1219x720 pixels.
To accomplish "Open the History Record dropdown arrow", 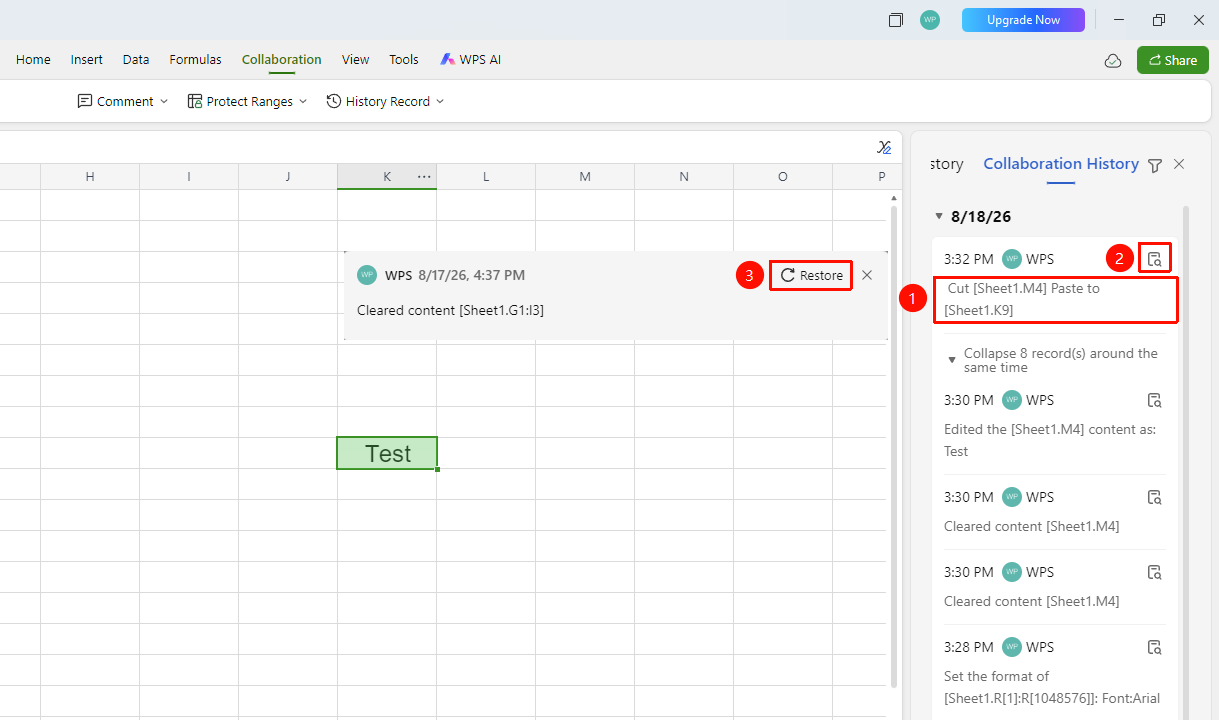I will [440, 101].
